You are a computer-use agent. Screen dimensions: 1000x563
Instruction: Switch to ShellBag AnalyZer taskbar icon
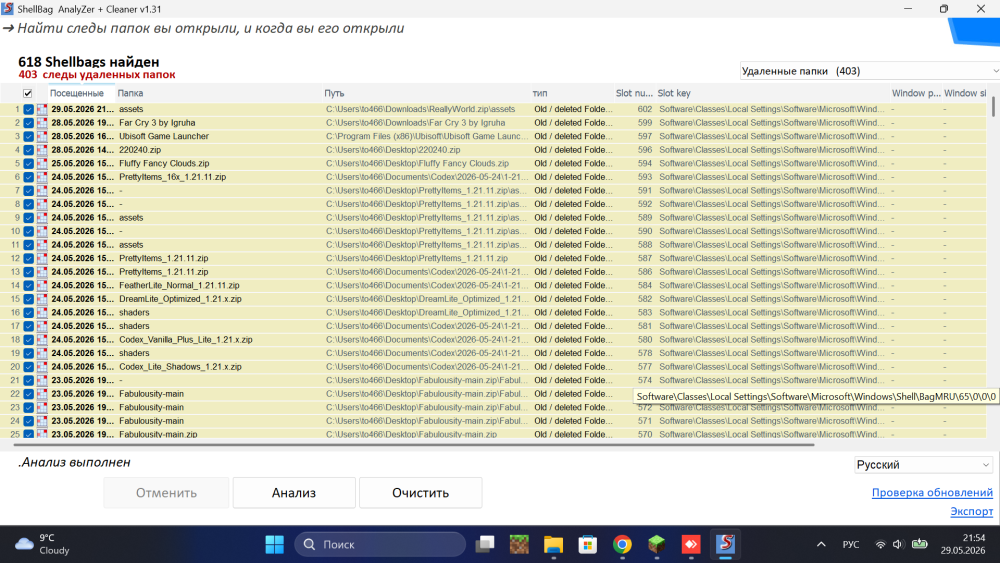pos(726,545)
